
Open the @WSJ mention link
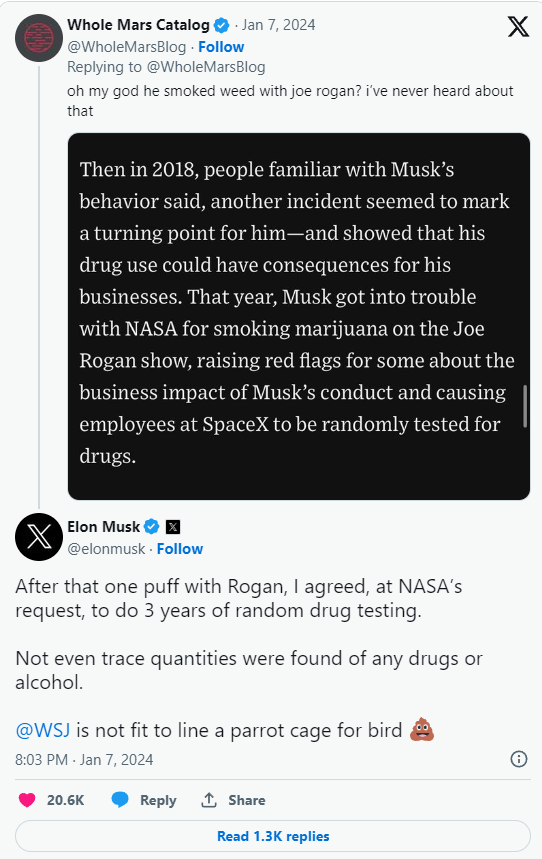click(43, 730)
